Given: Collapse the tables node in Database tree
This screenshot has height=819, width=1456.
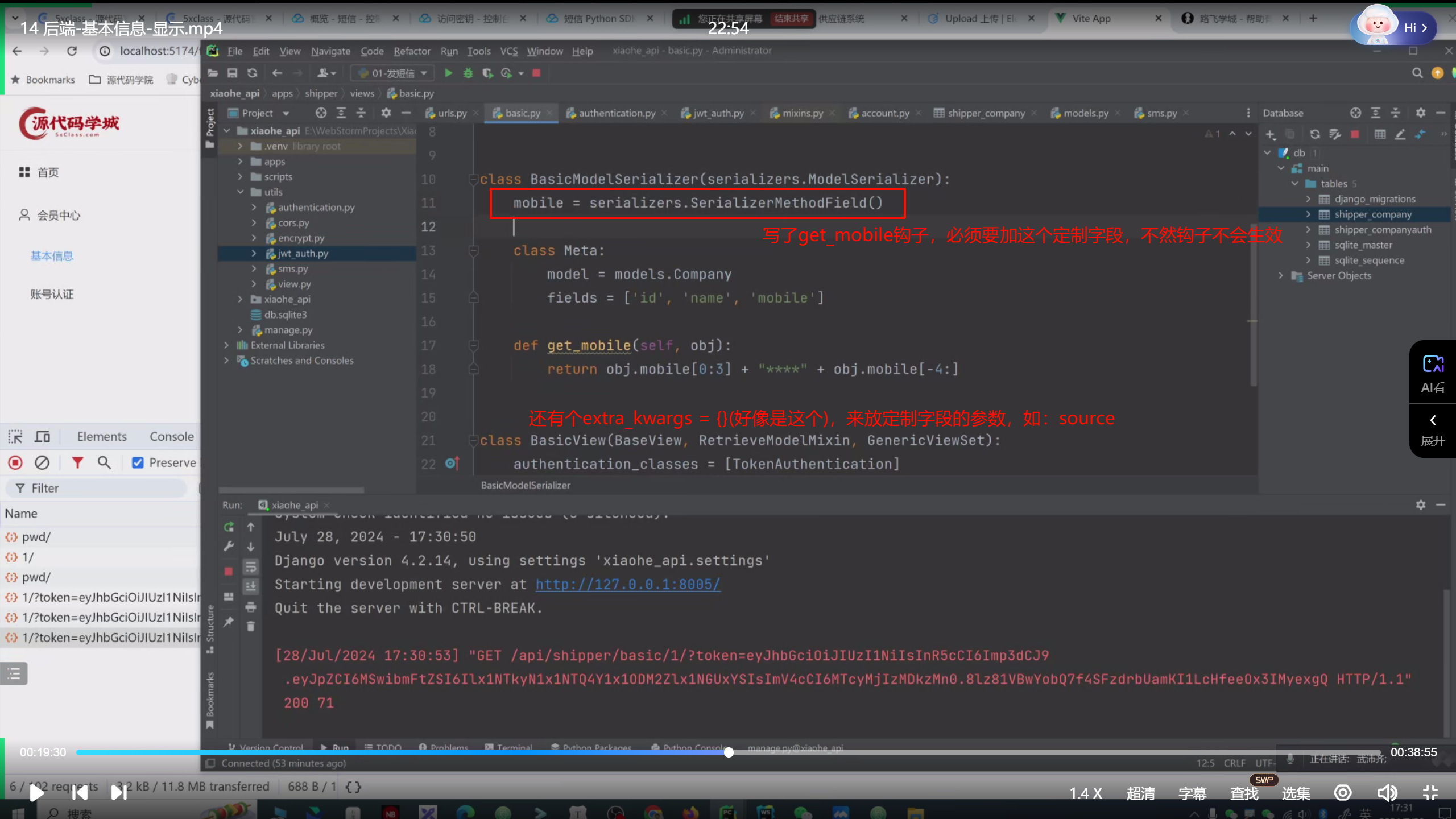Looking at the screenshot, I should (x=1294, y=184).
